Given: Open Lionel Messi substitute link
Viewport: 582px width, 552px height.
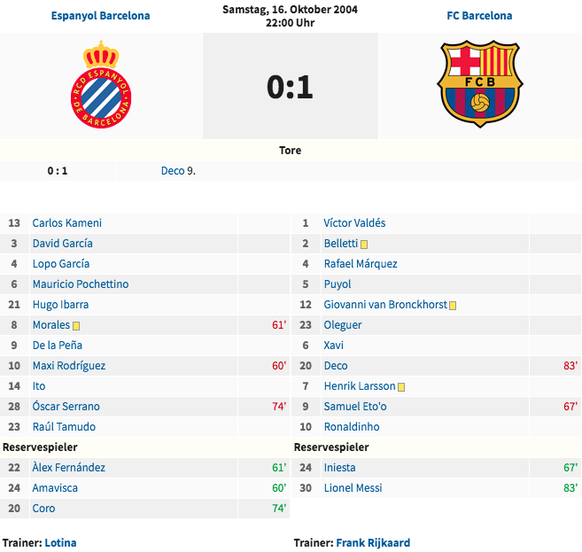Looking at the screenshot, I should coord(353,488).
